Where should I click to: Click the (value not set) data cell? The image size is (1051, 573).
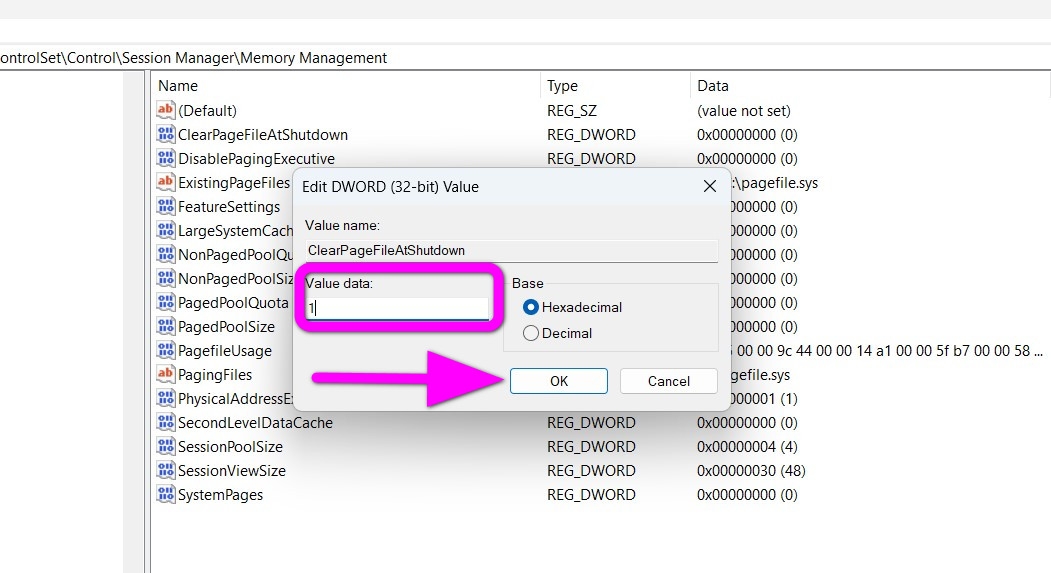point(743,111)
